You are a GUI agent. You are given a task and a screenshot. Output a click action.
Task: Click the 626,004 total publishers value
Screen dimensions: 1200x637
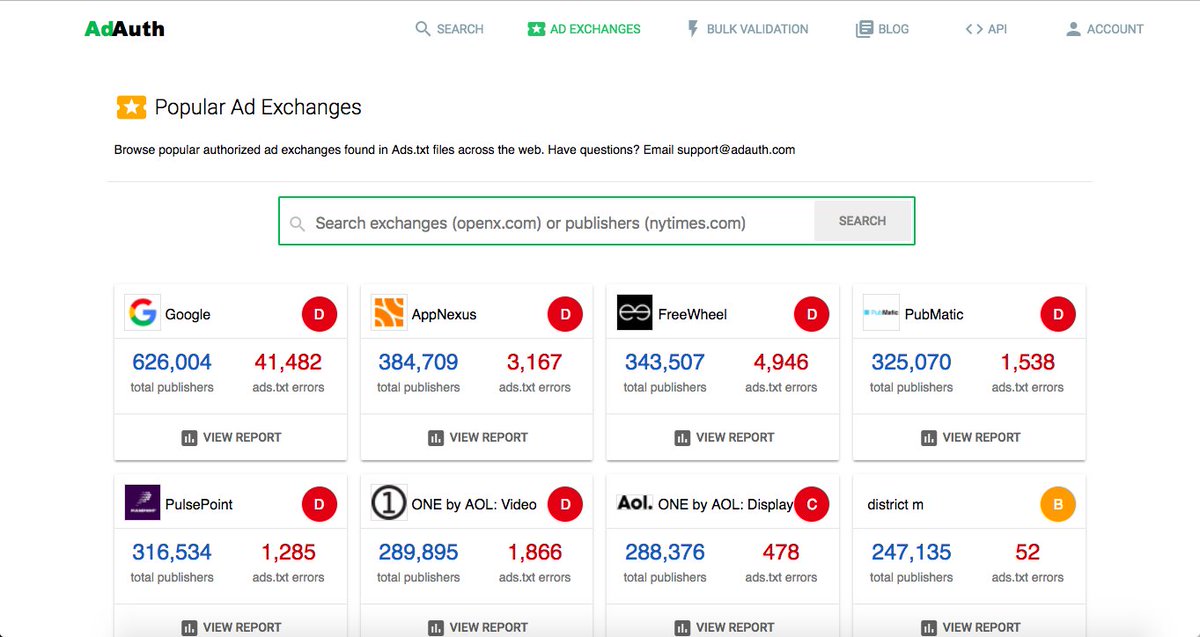[172, 362]
